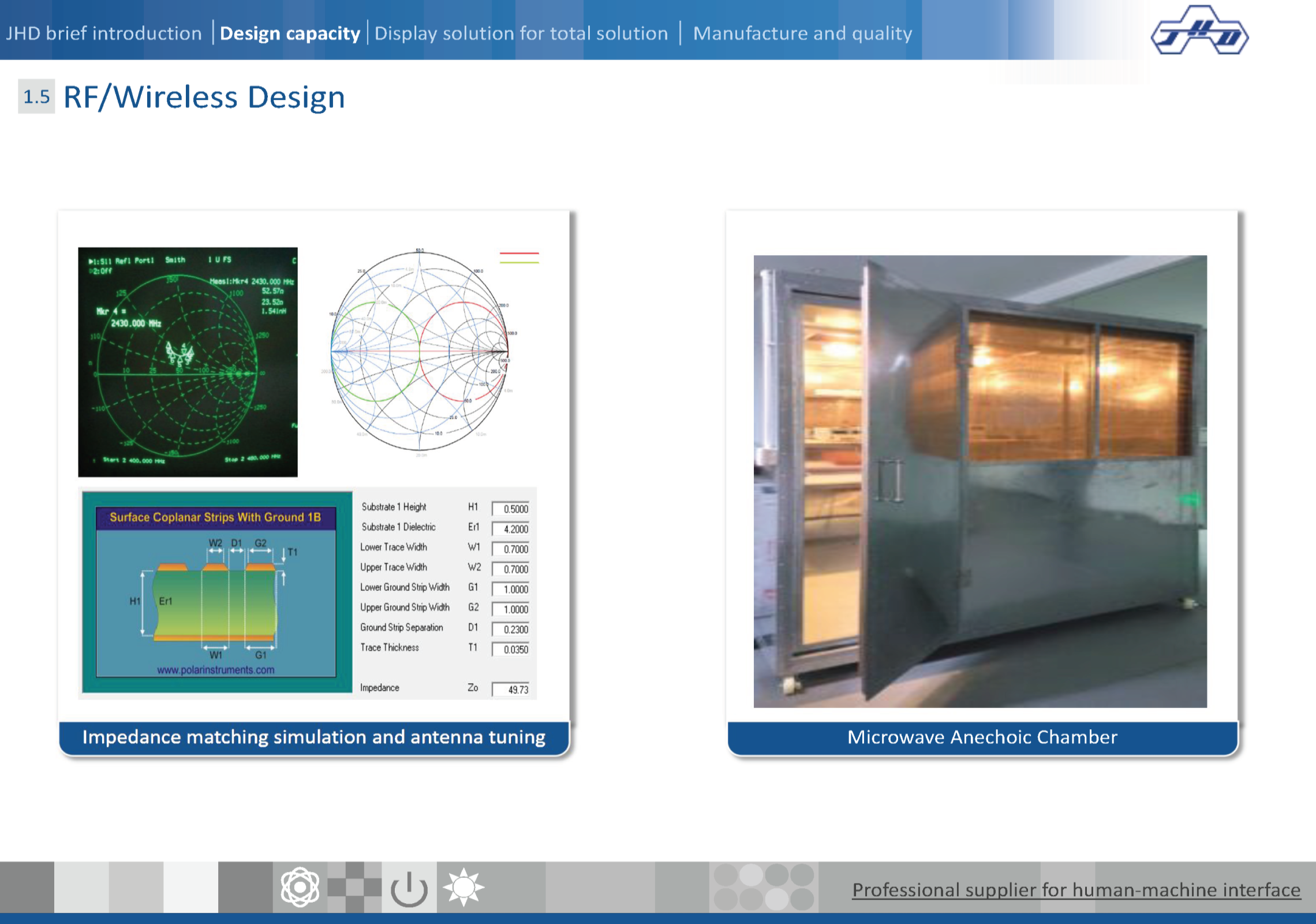Click the Microwave Anechoic Chamber photo
1316x924 pixels.
tap(979, 481)
